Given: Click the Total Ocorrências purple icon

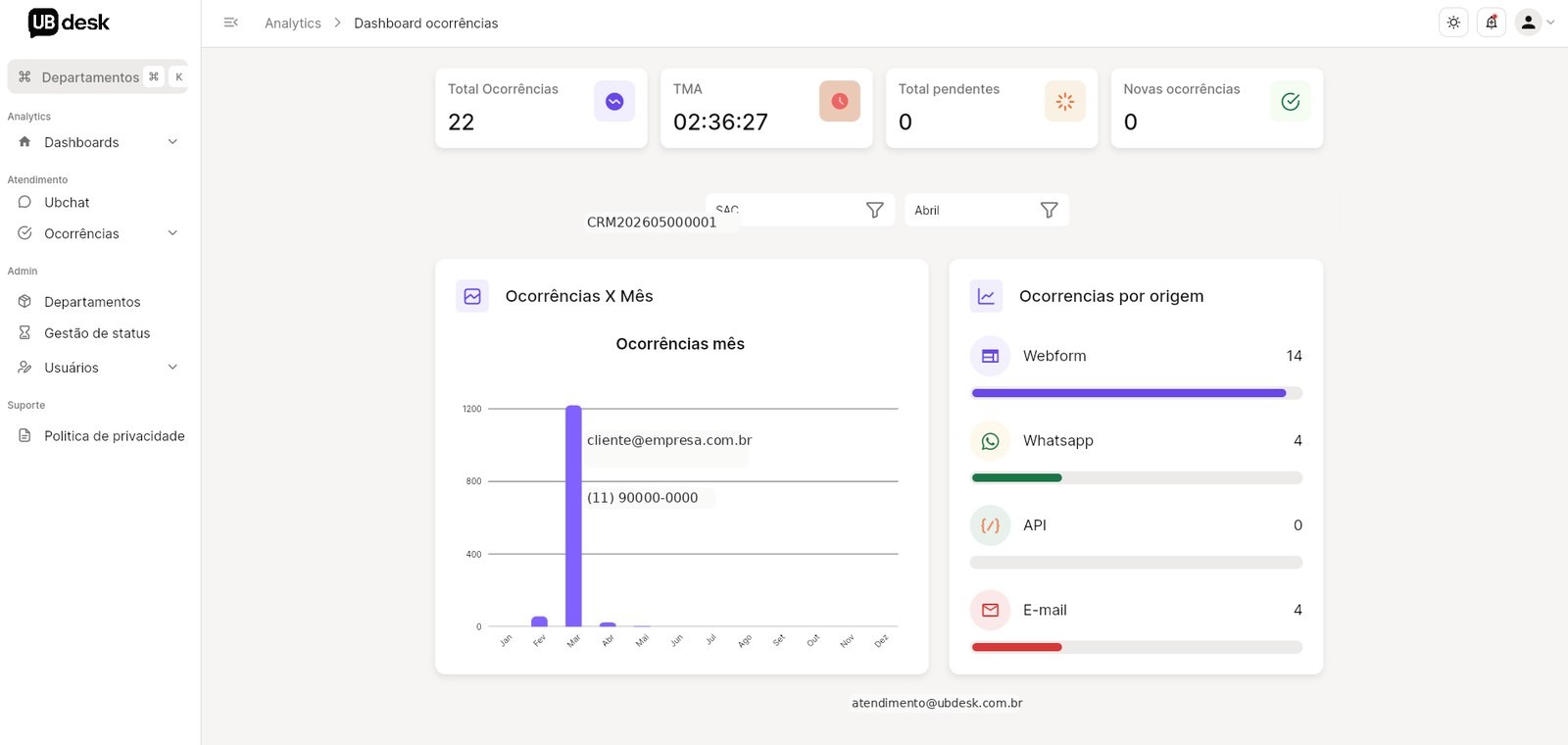Looking at the screenshot, I should tap(614, 101).
